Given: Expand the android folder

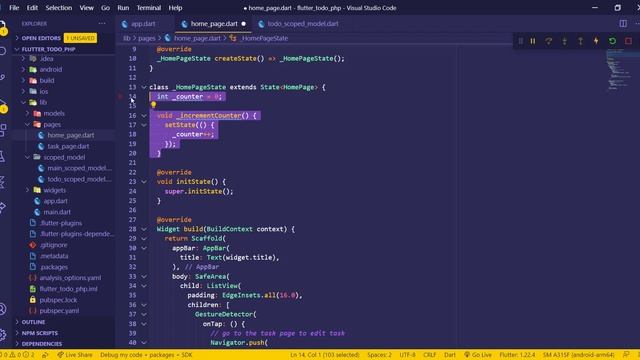Looking at the screenshot, I should pos(51,69).
